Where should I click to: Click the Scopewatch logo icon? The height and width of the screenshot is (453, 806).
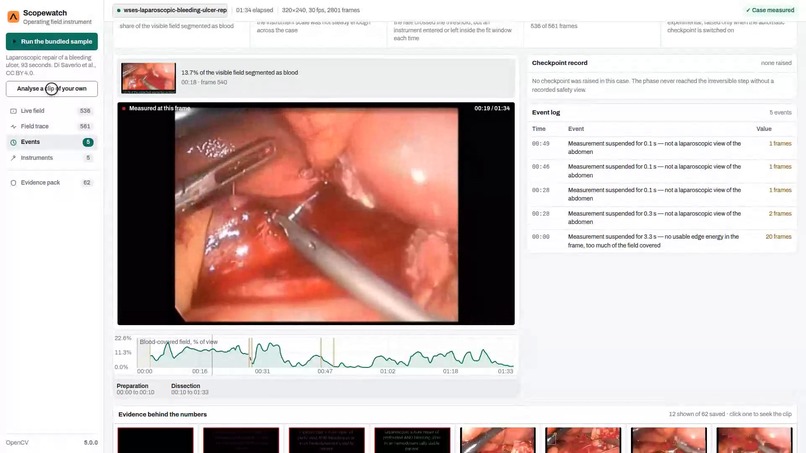(x=13, y=17)
